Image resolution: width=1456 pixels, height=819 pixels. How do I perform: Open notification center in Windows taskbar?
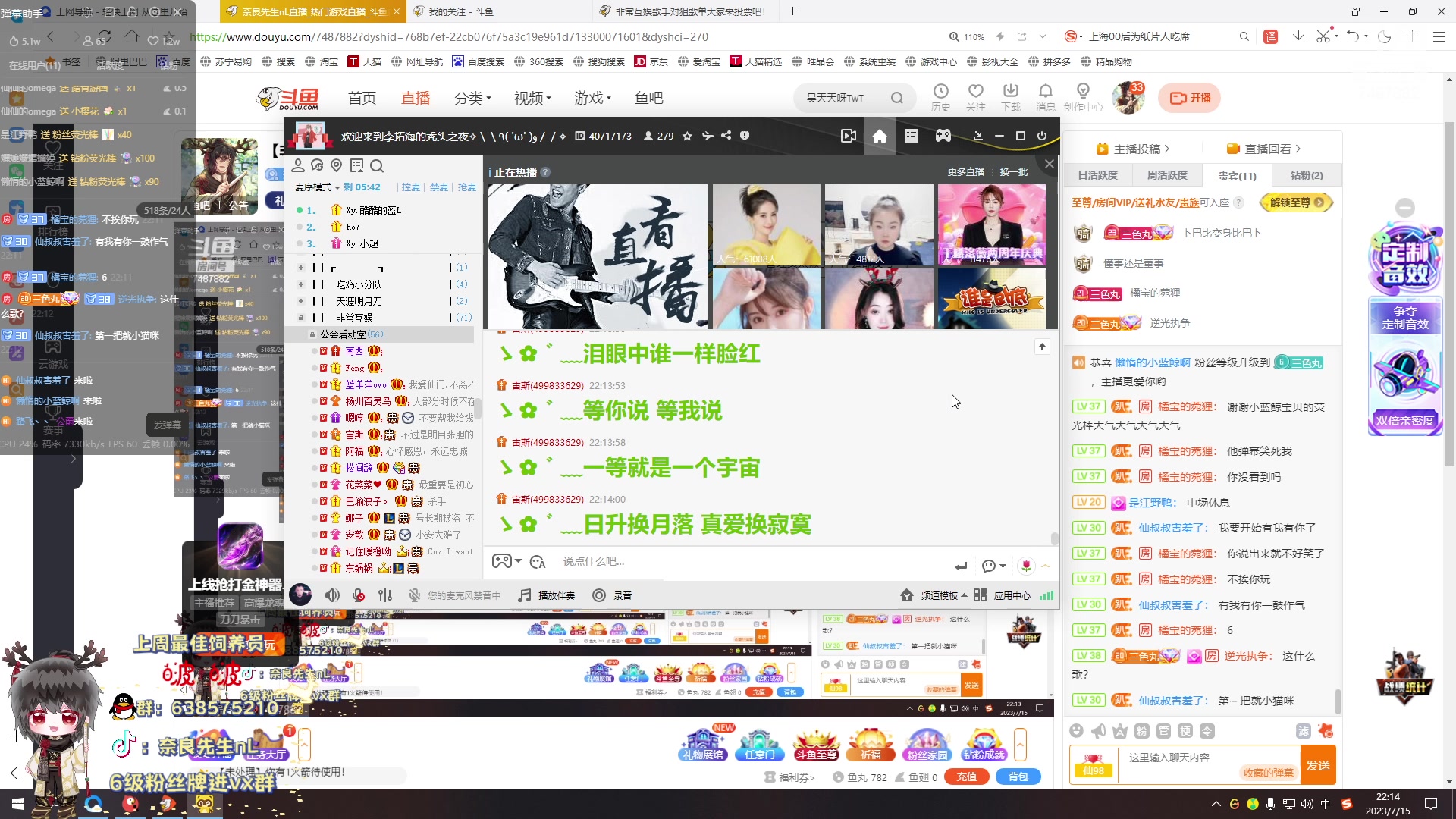pos(1431,804)
